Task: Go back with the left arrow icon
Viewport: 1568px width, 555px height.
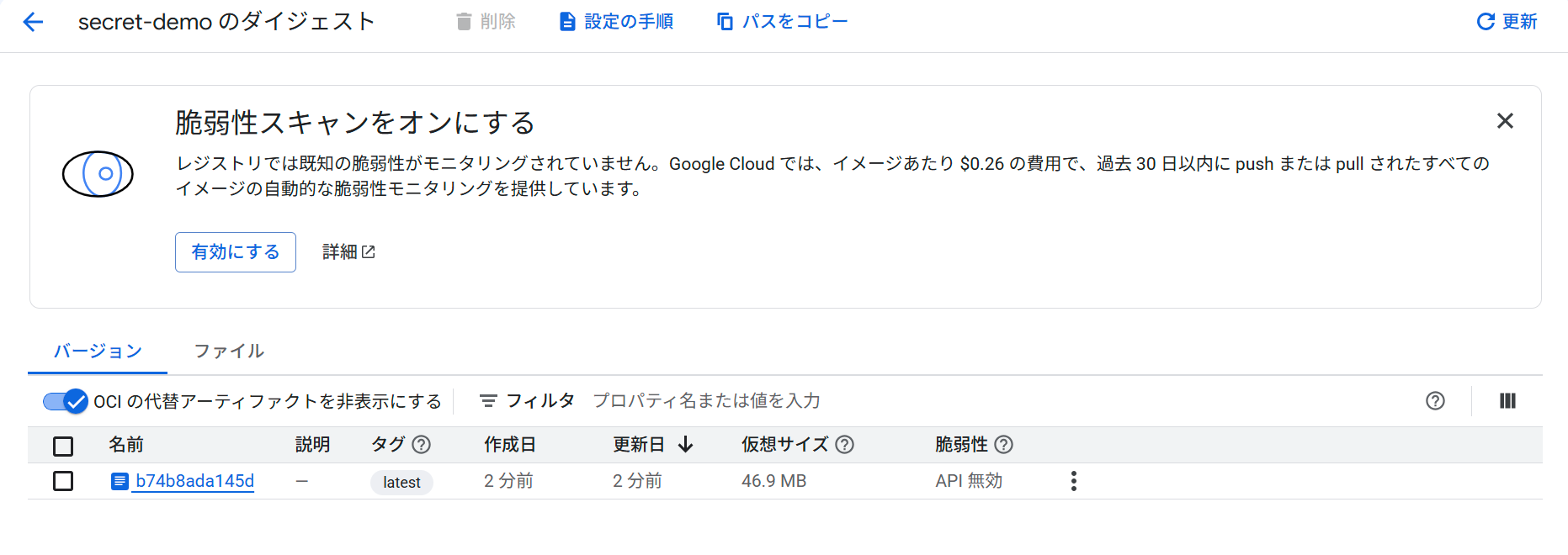Action: pos(33,22)
